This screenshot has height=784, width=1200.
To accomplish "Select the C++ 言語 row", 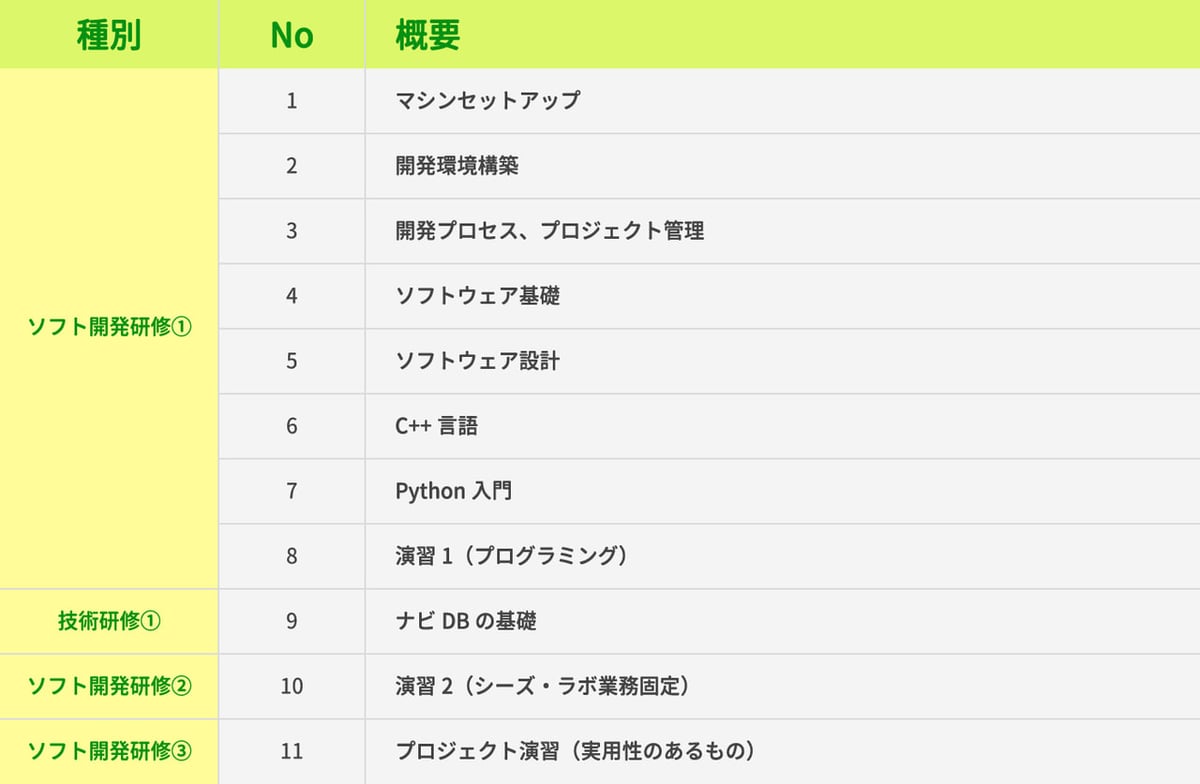I will point(436,425).
